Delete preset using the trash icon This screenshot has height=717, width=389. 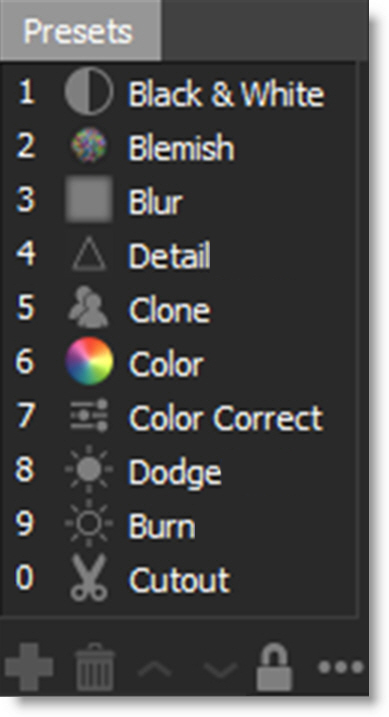pos(95,667)
